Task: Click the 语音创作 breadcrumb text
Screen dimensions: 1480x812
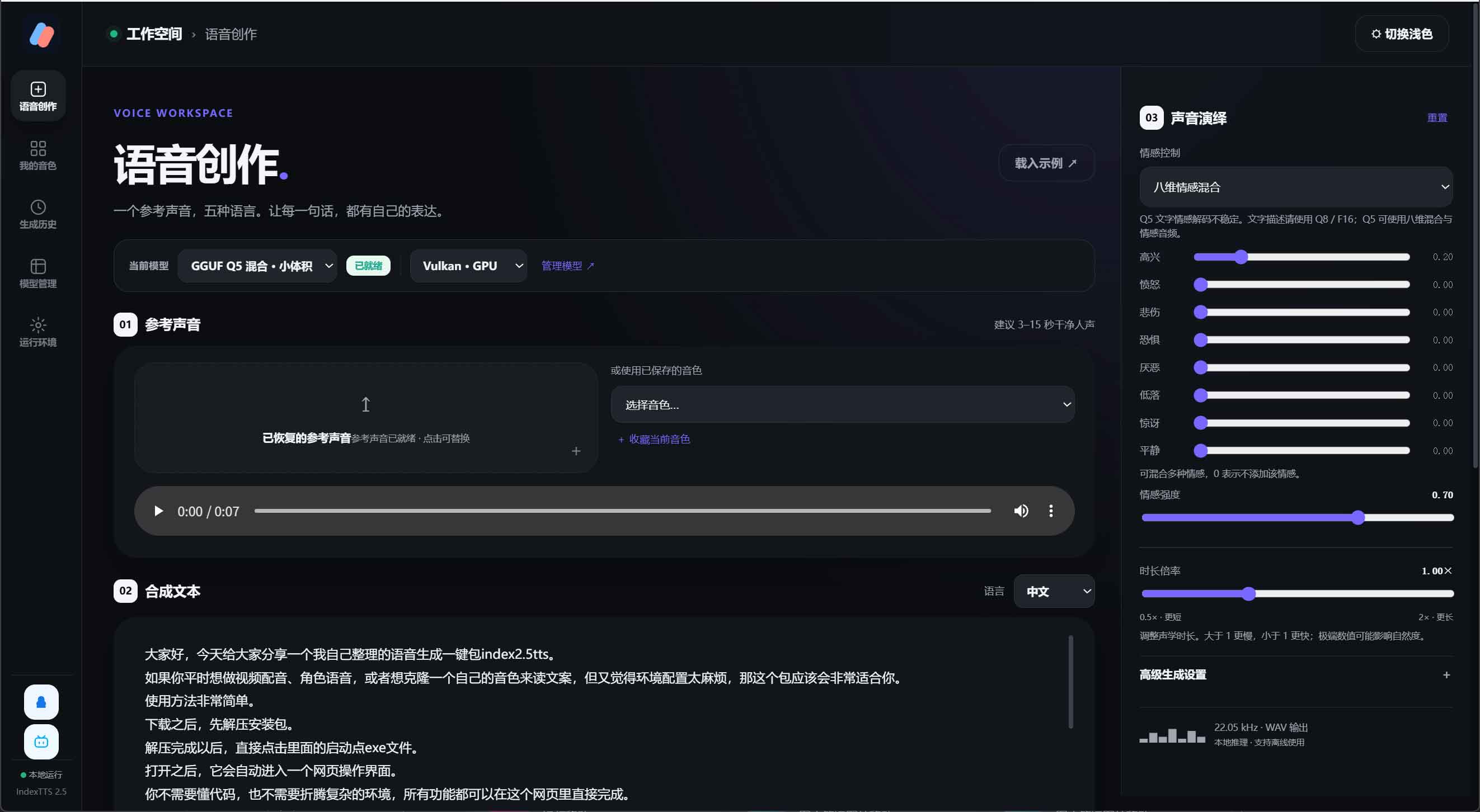Action: click(x=231, y=34)
